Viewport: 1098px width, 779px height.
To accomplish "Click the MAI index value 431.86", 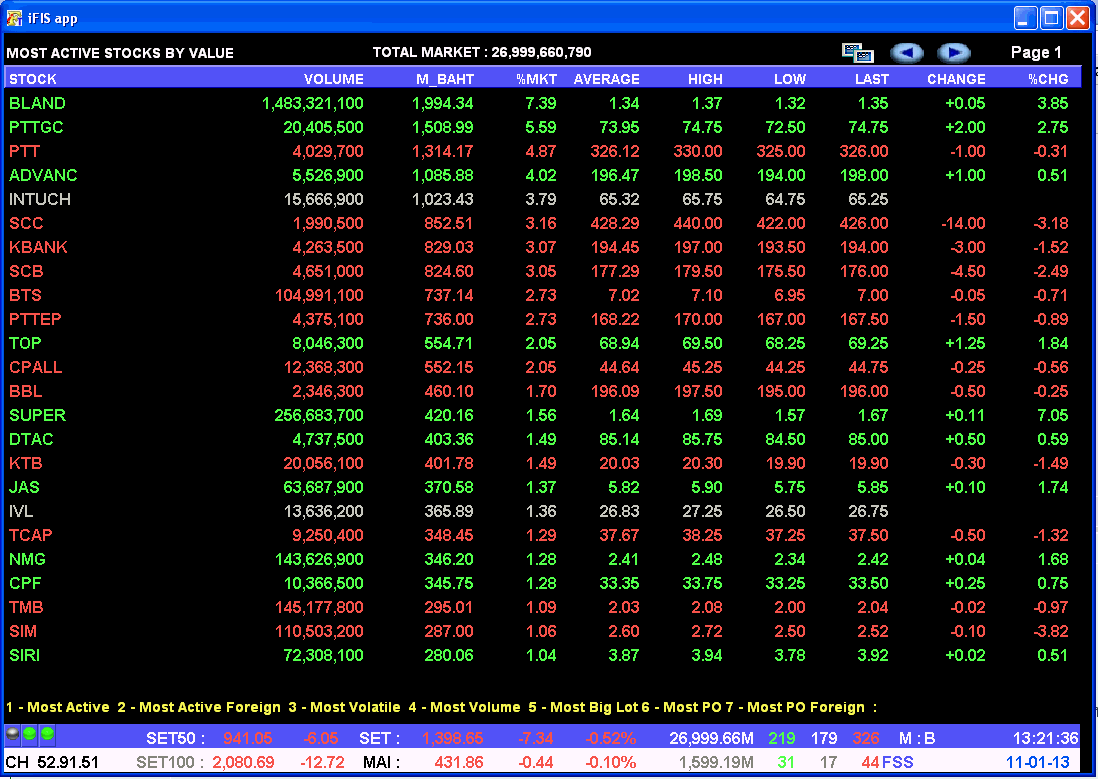I will pyautogui.click(x=459, y=762).
